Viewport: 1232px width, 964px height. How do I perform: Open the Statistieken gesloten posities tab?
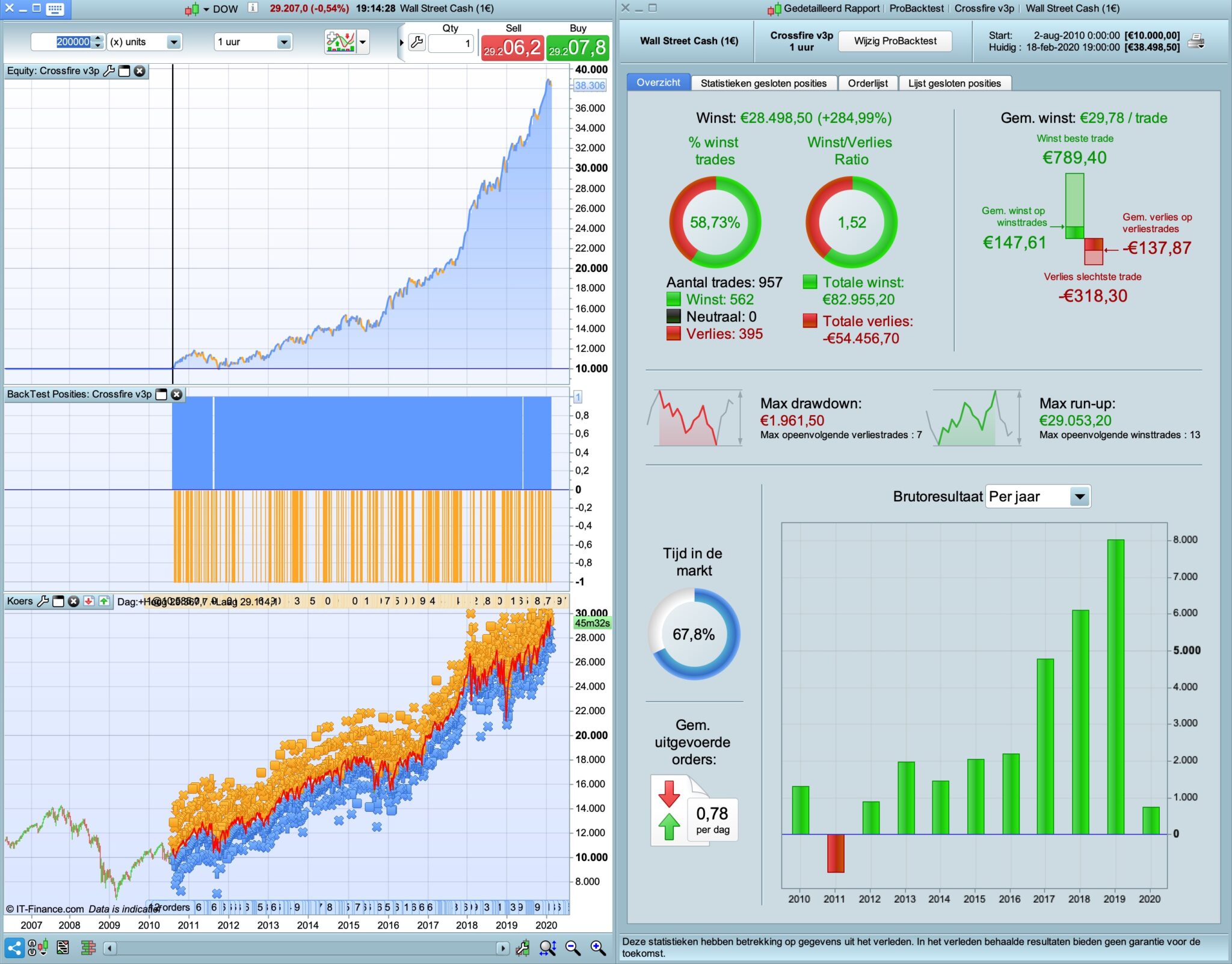[763, 83]
